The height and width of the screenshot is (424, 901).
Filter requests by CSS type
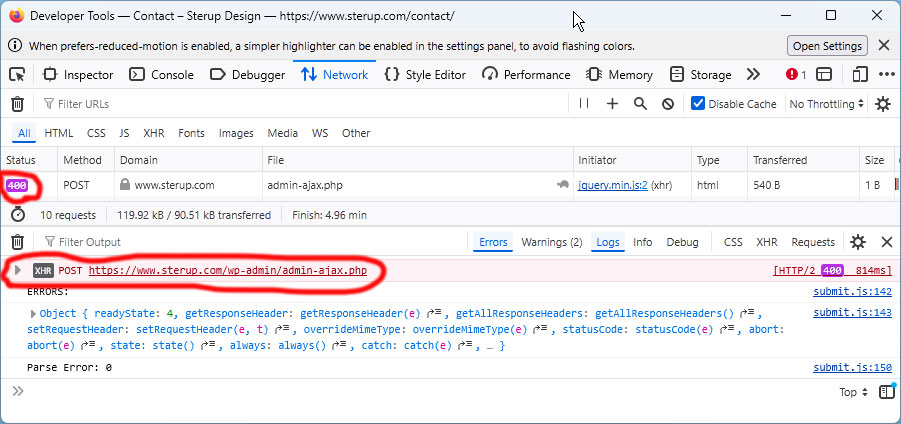click(x=96, y=133)
